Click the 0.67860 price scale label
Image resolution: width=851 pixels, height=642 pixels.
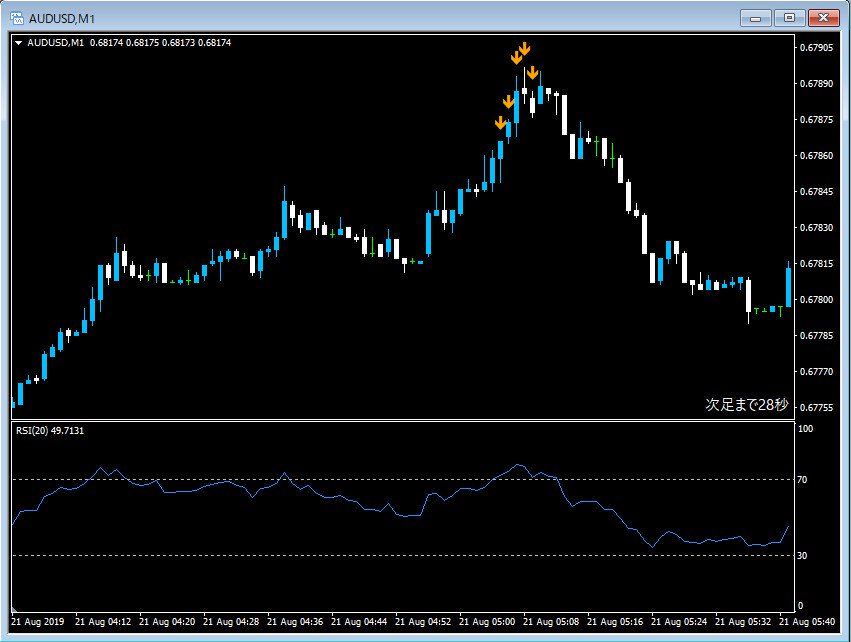point(816,156)
